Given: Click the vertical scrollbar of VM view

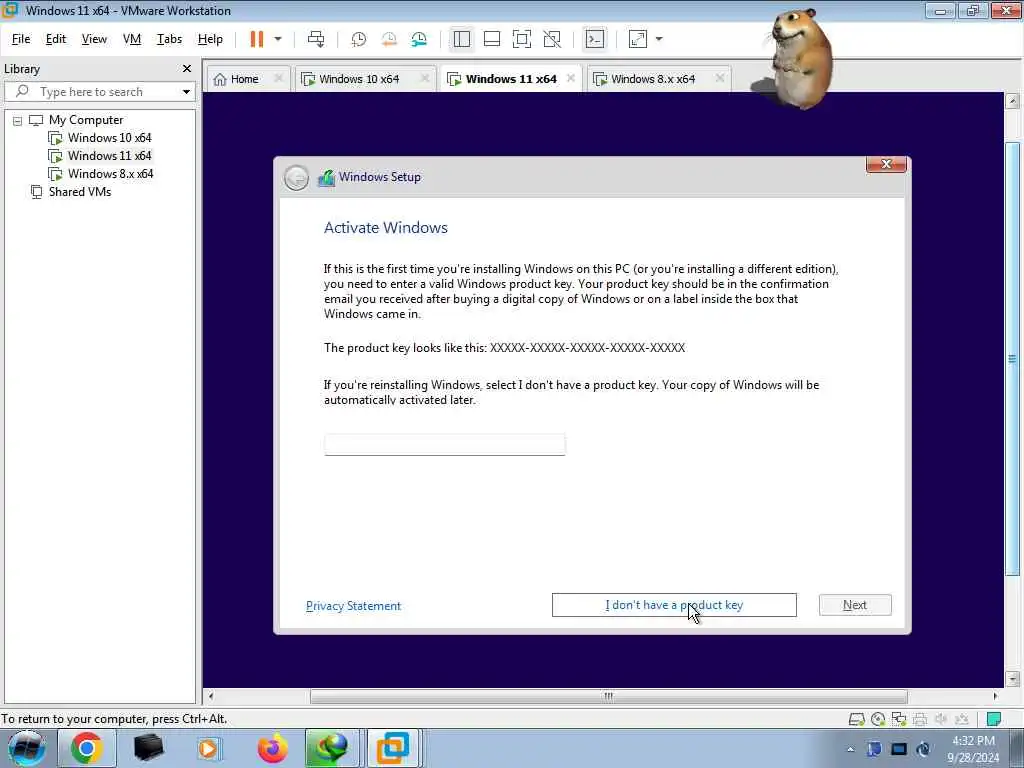Looking at the screenshot, I should tap(1012, 358).
